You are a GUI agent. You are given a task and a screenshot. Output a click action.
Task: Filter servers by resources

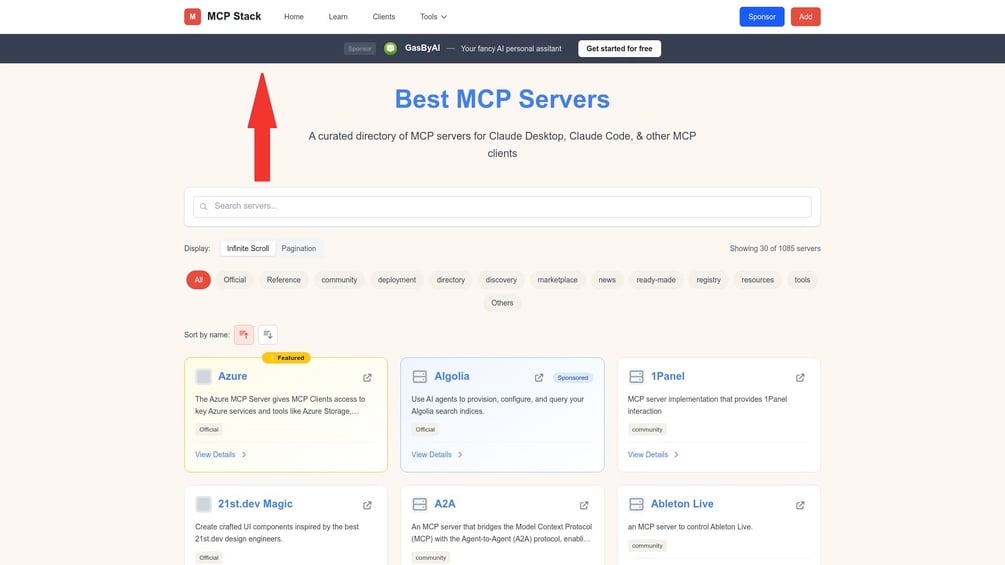pyautogui.click(x=758, y=280)
